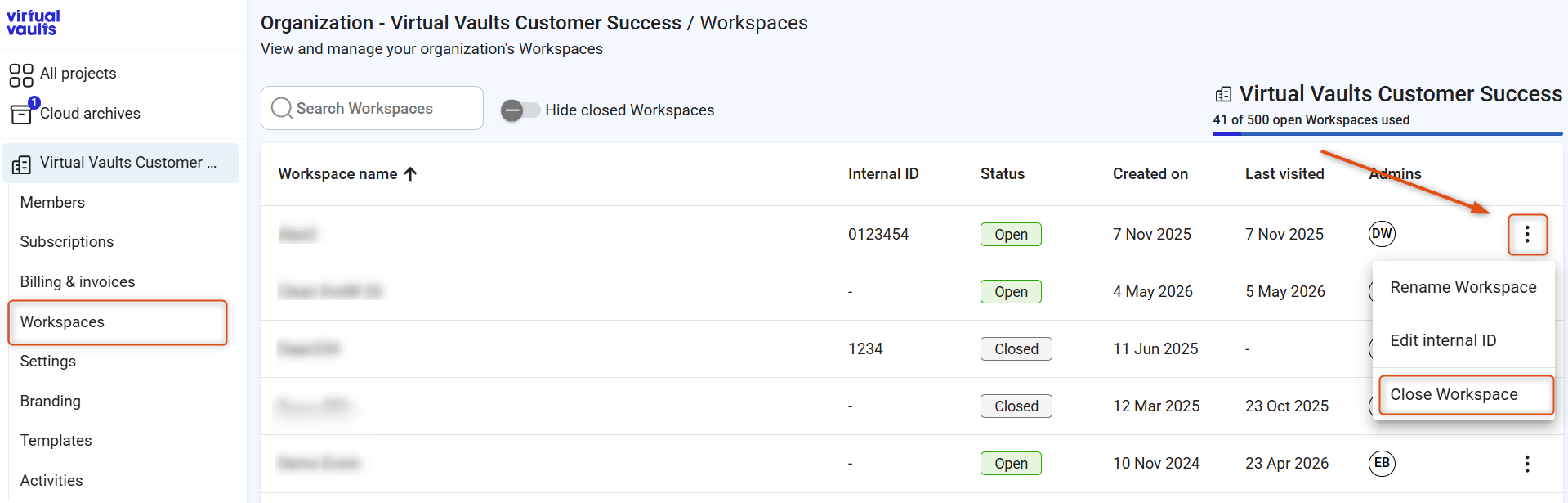Focus the Search Workspaces field
This screenshot has height=503, width=1568.
coord(372,108)
